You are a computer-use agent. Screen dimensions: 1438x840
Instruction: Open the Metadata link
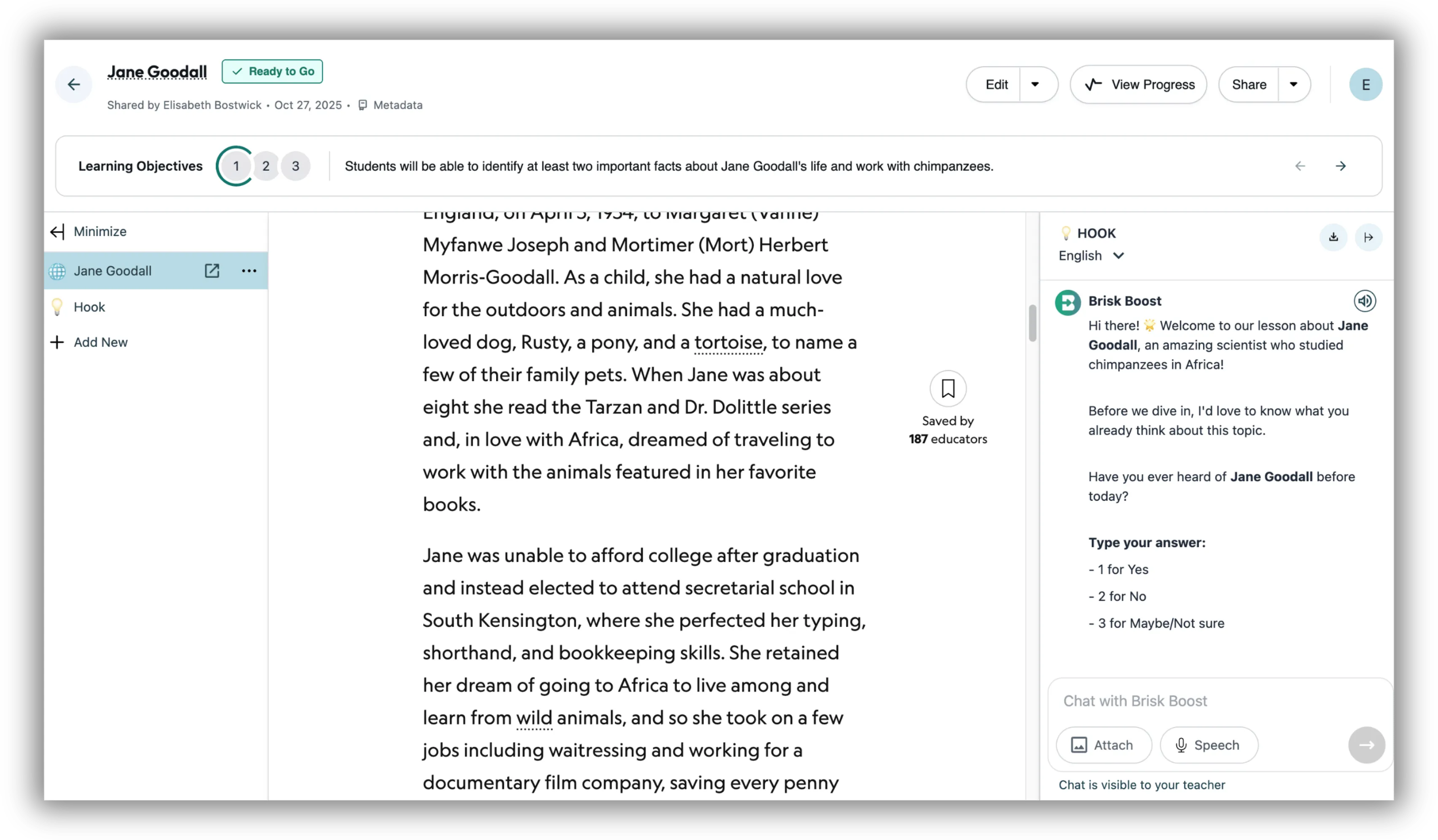tap(397, 105)
